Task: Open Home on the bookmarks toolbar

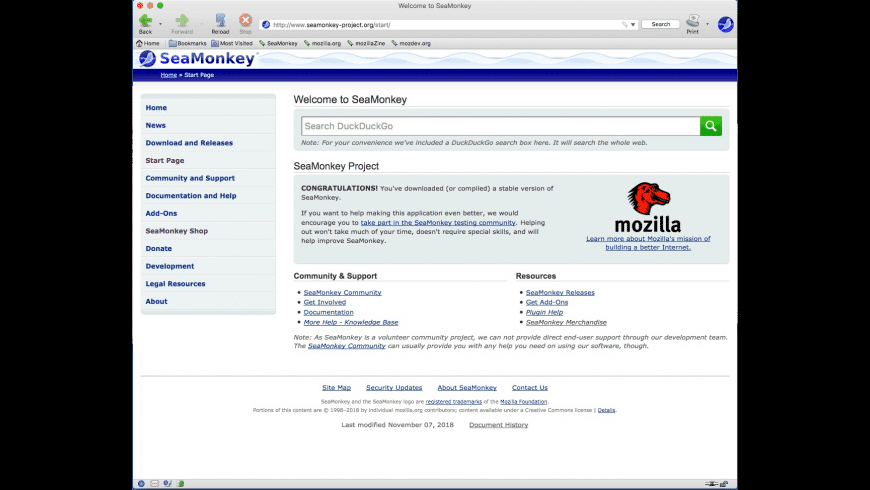Action: 148,43
